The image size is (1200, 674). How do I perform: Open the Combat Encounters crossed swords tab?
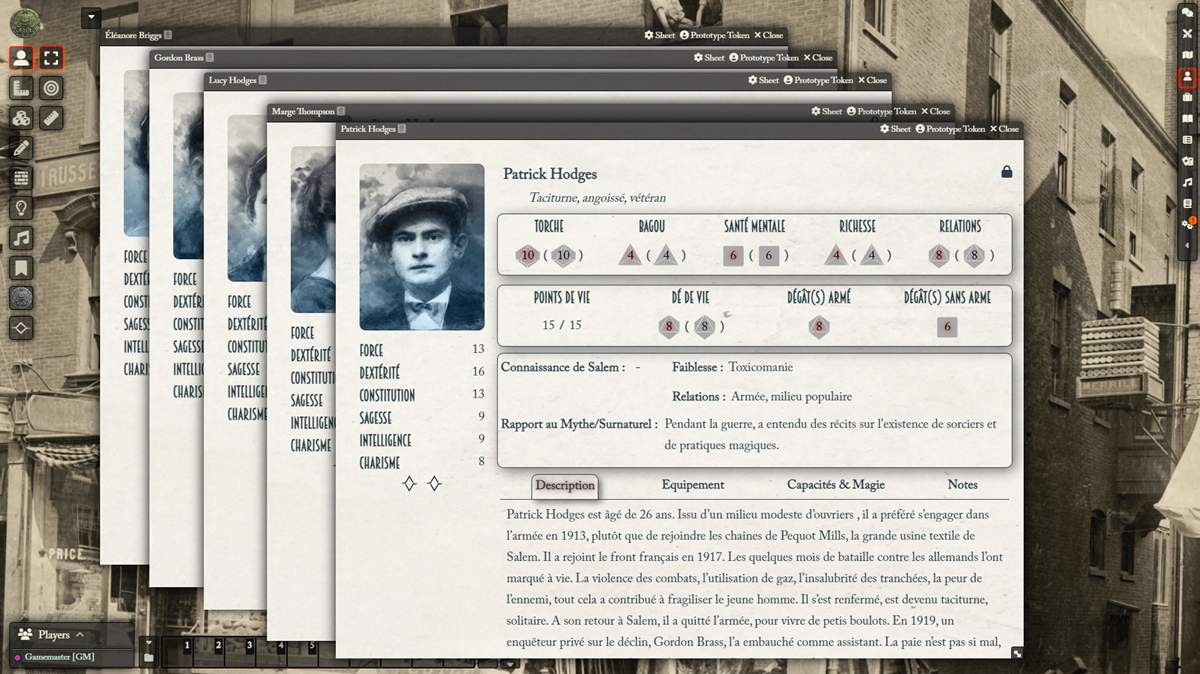click(x=1187, y=33)
